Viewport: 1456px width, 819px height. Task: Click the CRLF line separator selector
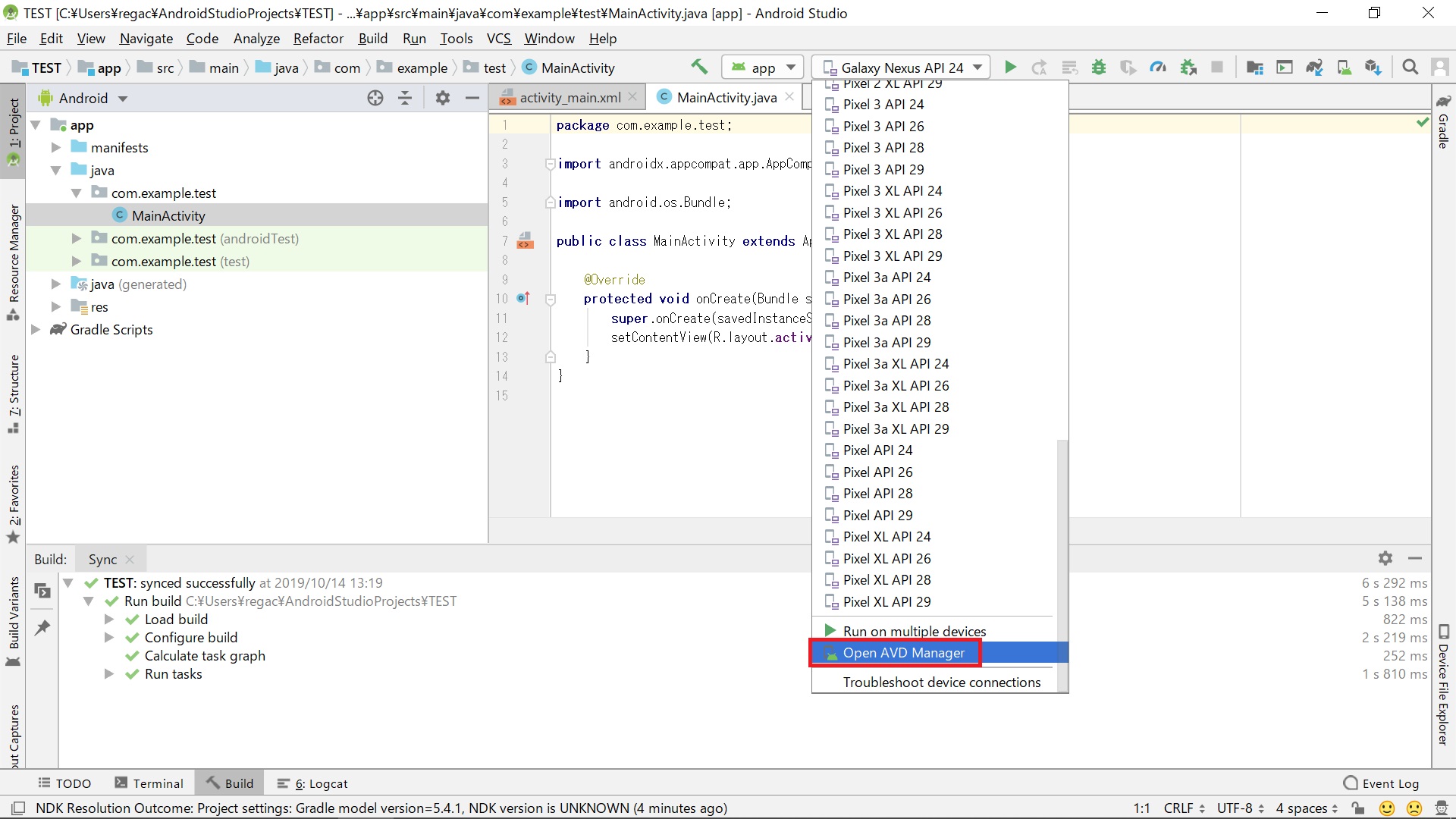pos(1184,808)
